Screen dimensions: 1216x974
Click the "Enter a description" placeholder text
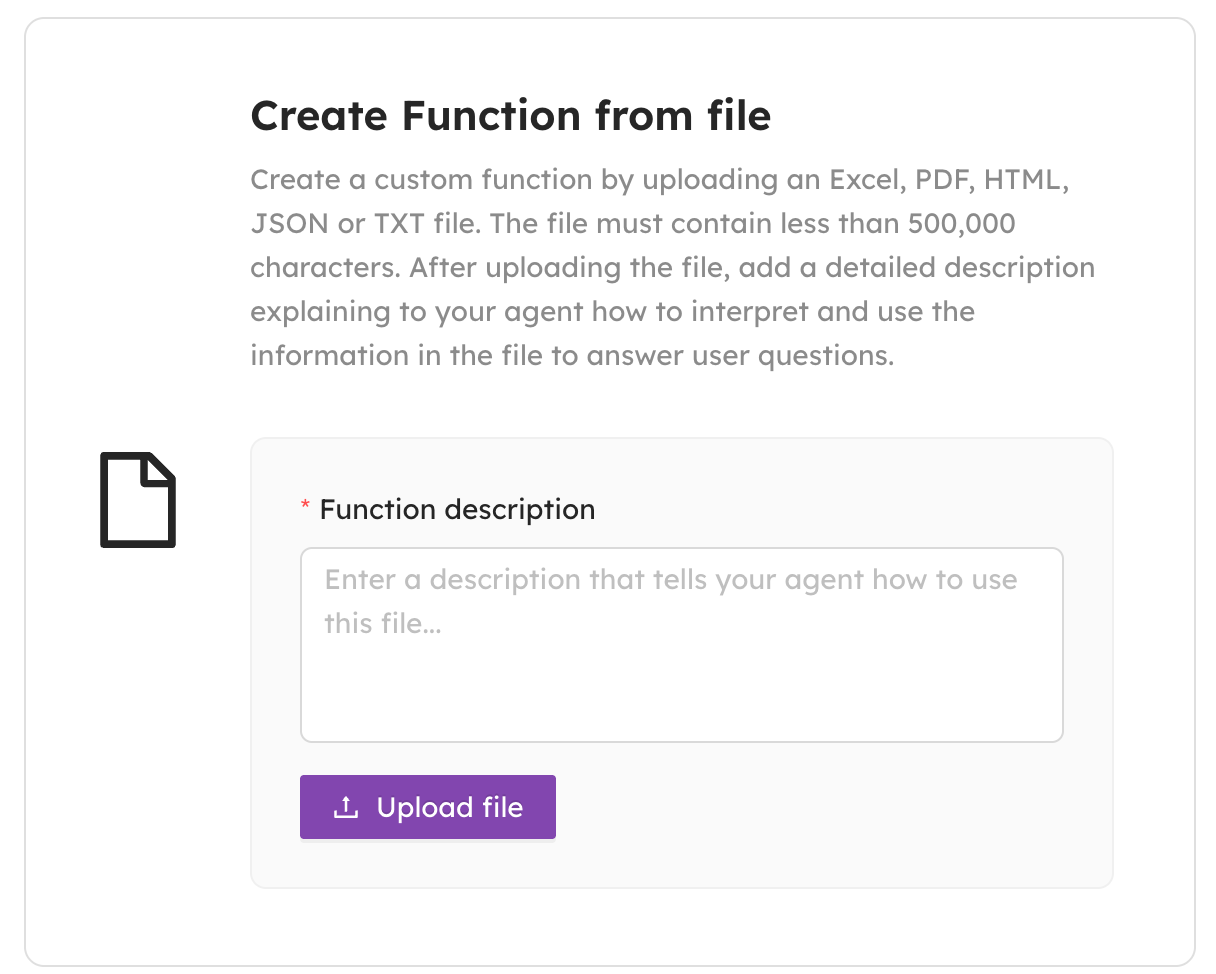click(x=670, y=580)
